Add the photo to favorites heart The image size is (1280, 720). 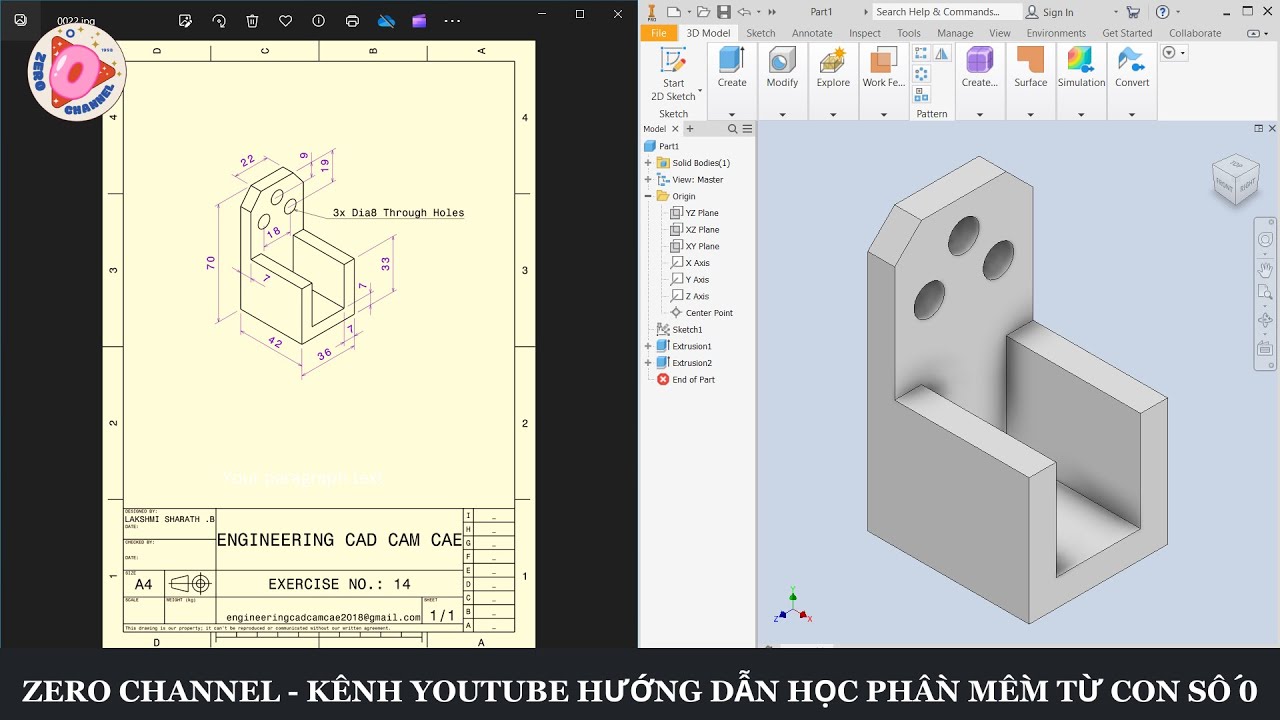285,20
